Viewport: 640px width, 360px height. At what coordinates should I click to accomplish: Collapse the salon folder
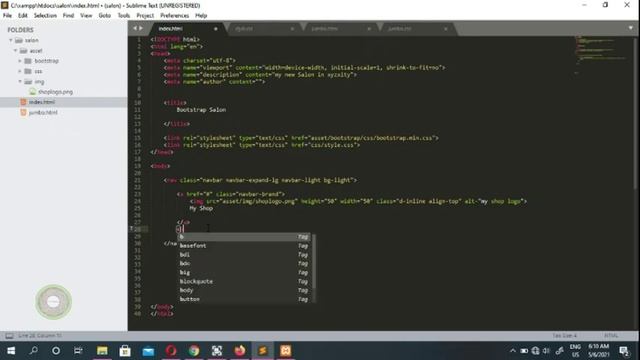coord(11,40)
